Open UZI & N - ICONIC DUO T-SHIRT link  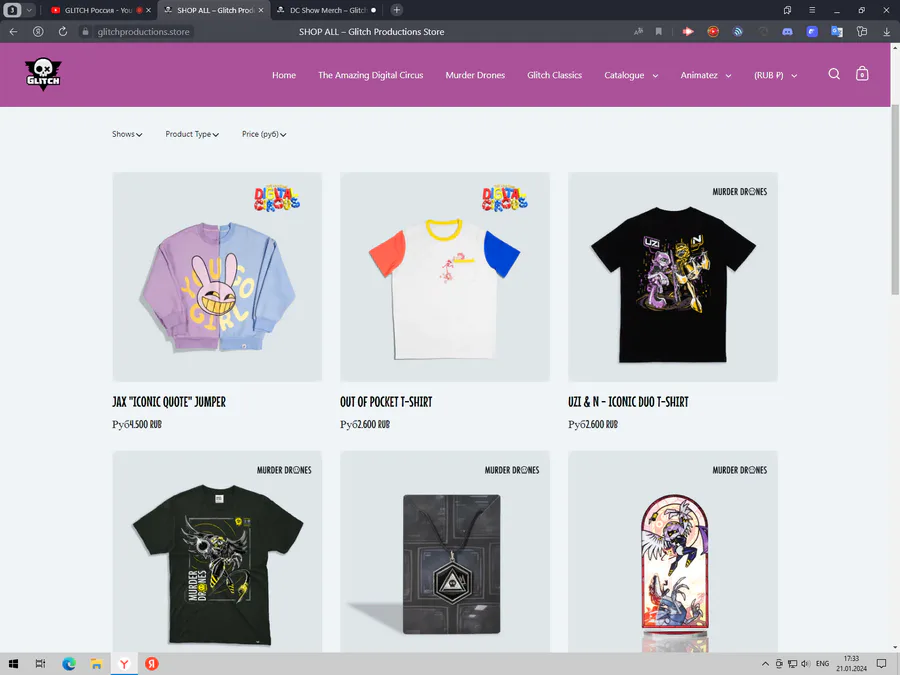628,402
